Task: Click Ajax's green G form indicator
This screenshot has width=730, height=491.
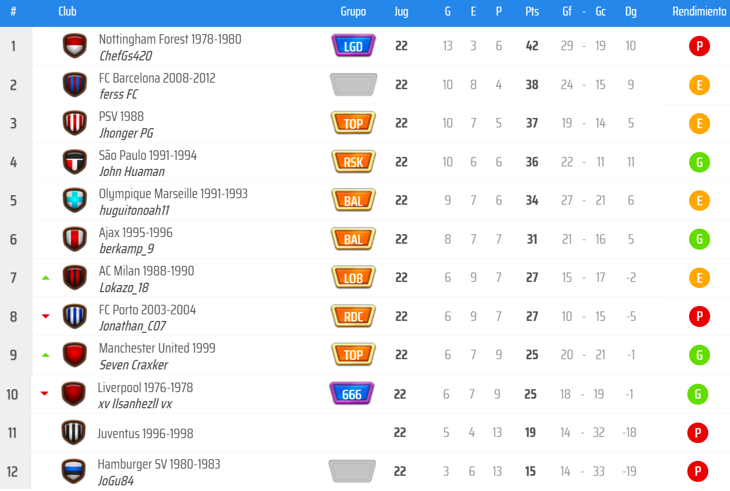Action: click(x=699, y=239)
